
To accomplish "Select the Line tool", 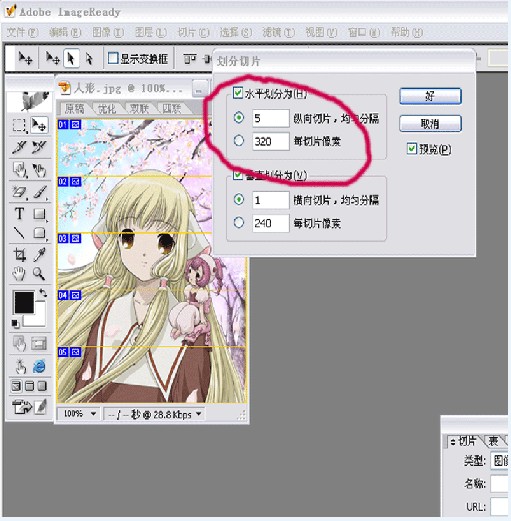I will [19, 233].
